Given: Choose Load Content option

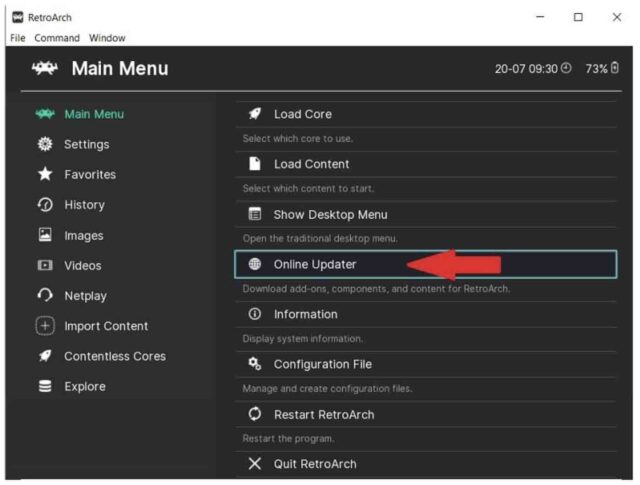Looking at the screenshot, I should pos(311,164).
